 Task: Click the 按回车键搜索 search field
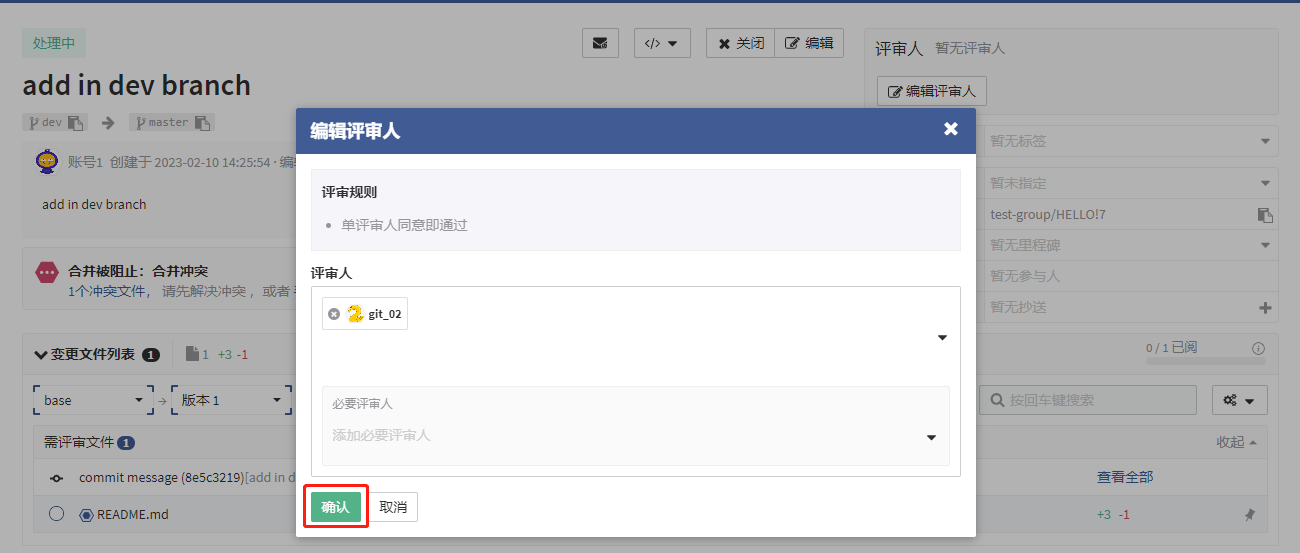[1087, 400]
